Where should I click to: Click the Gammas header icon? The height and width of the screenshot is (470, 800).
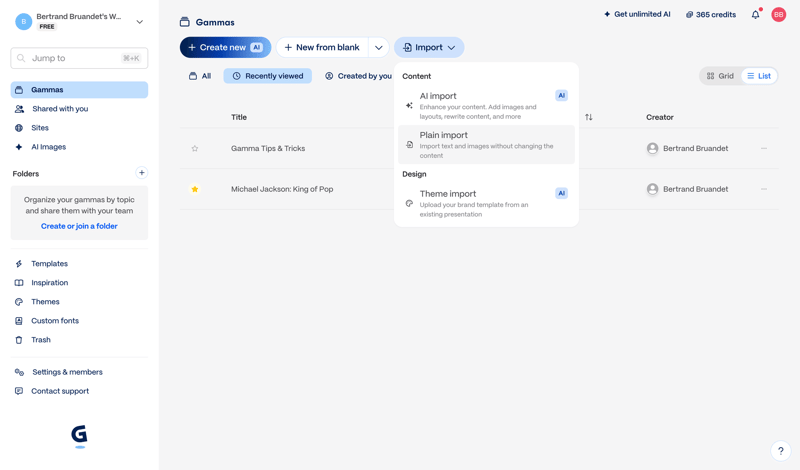coord(185,22)
